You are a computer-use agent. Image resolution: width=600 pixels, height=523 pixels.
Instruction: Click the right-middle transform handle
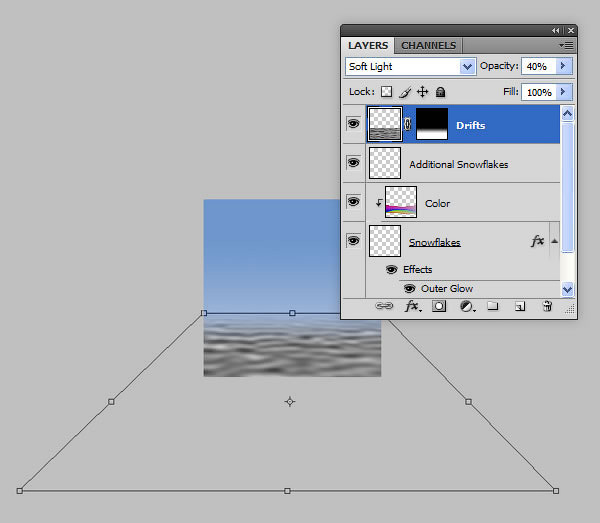(x=468, y=402)
